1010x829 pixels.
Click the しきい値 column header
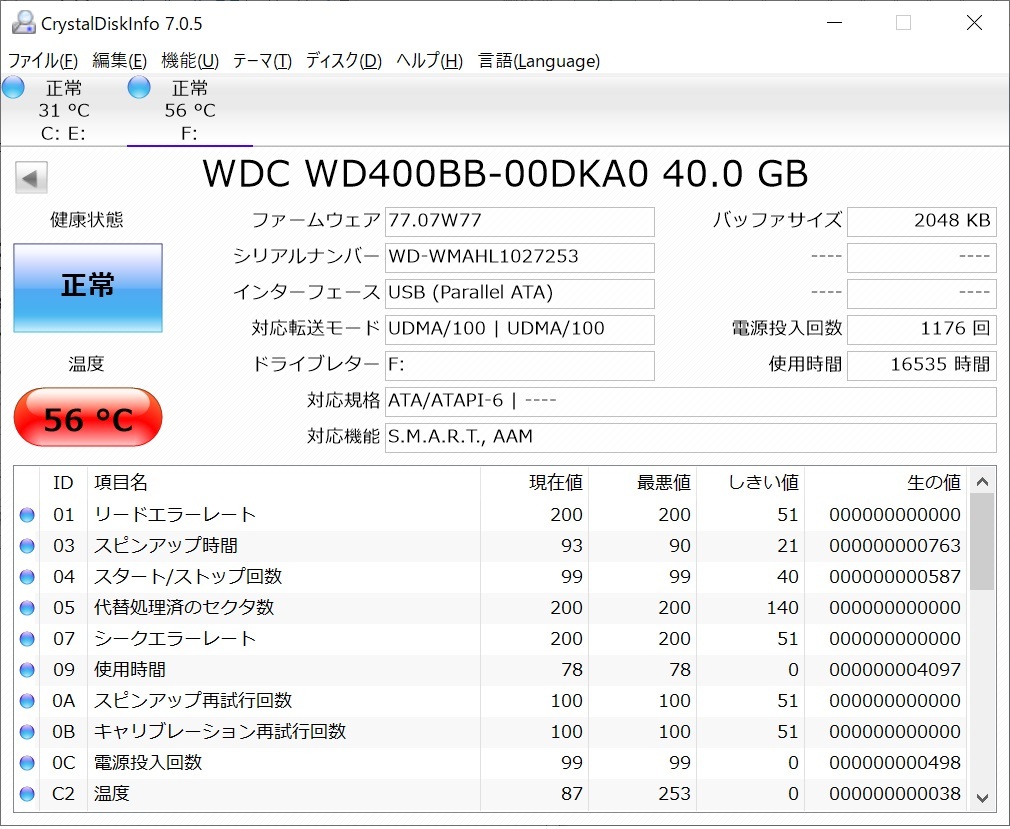tap(750, 482)
